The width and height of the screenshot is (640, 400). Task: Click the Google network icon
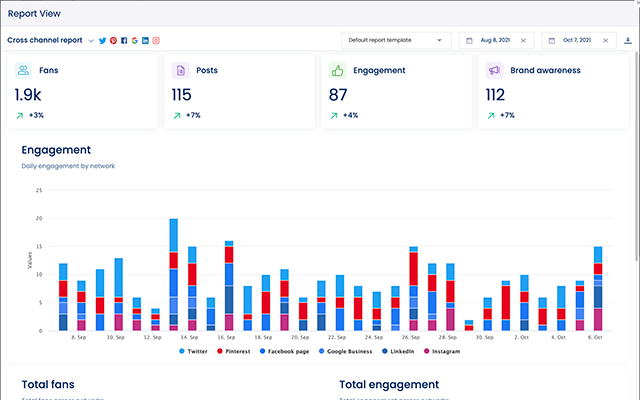[134, 40]
